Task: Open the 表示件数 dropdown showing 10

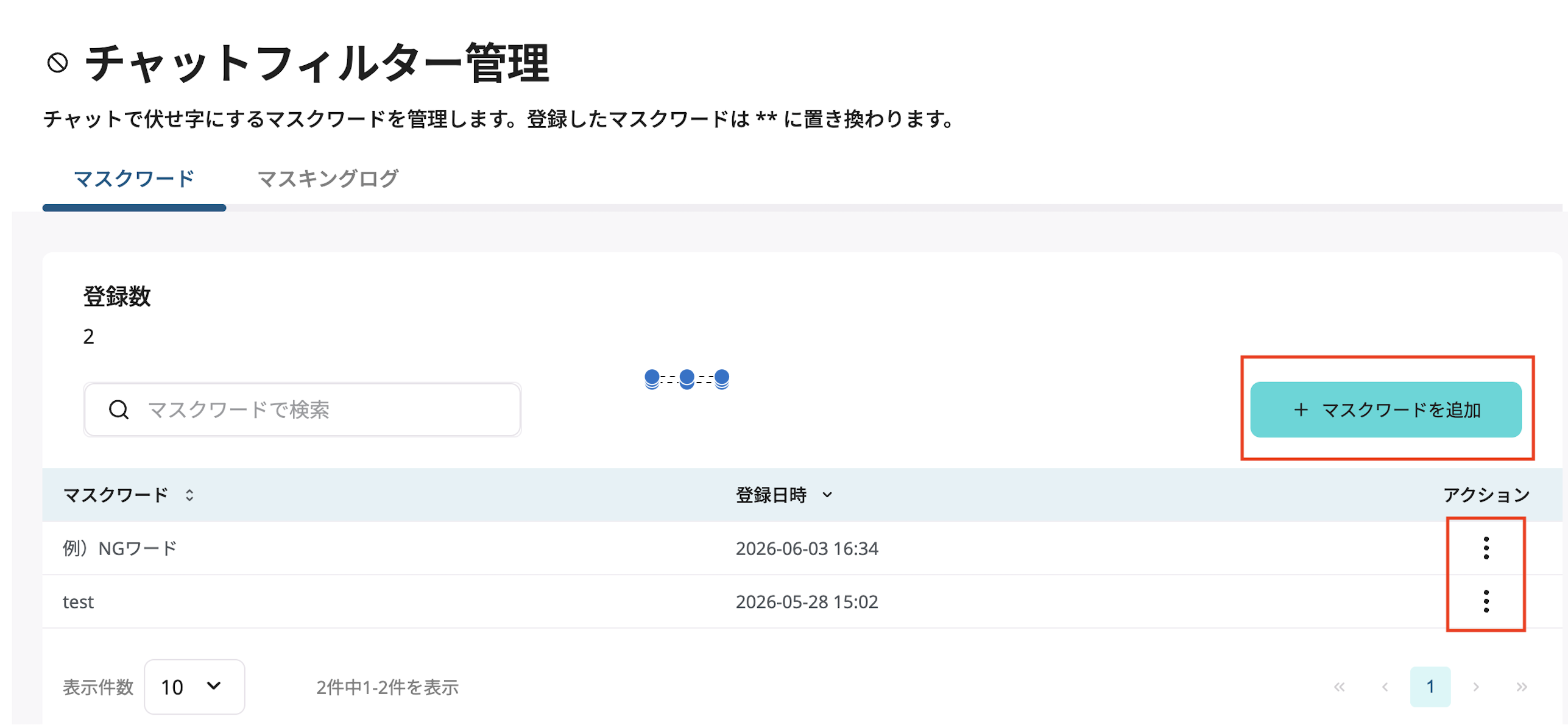Action: [194, 687]
